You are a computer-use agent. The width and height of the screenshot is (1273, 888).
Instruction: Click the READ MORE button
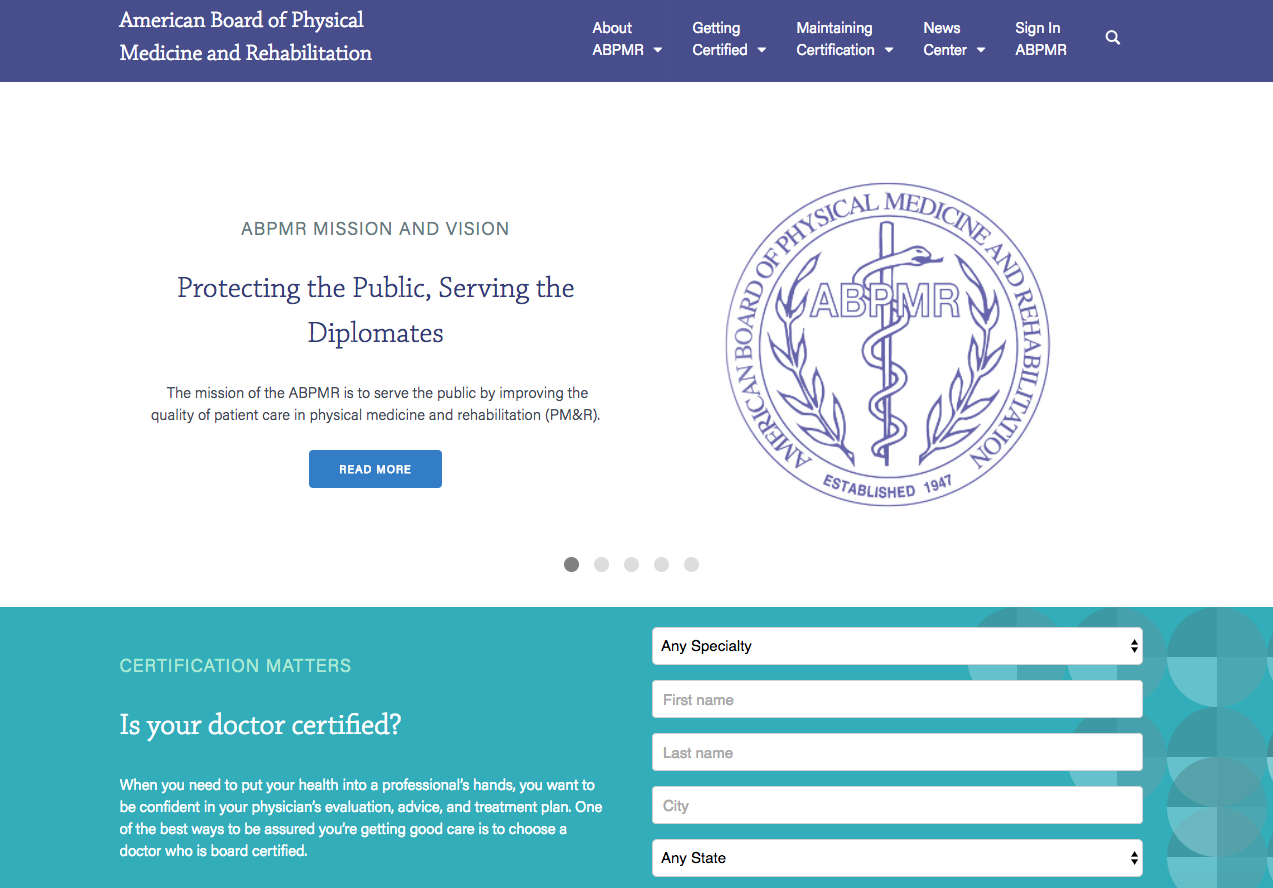(375, 469)
